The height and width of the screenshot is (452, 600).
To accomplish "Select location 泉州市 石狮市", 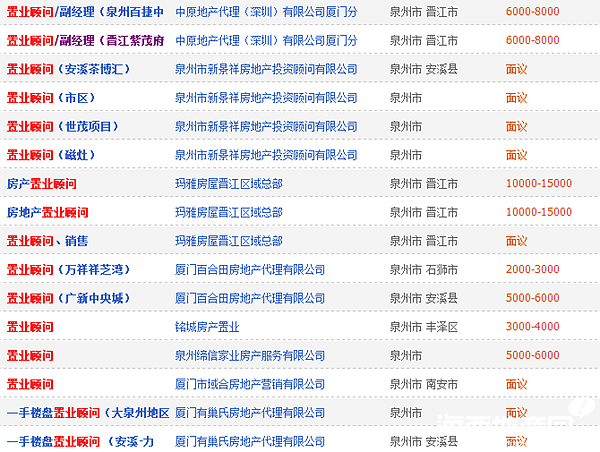I will [x=424, y=270].
